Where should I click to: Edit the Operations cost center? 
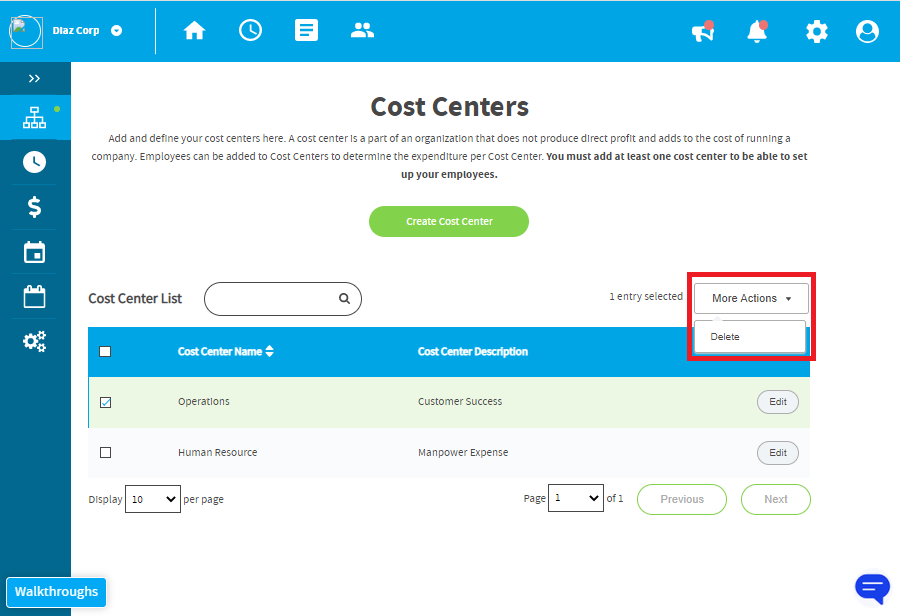[778, 402]
